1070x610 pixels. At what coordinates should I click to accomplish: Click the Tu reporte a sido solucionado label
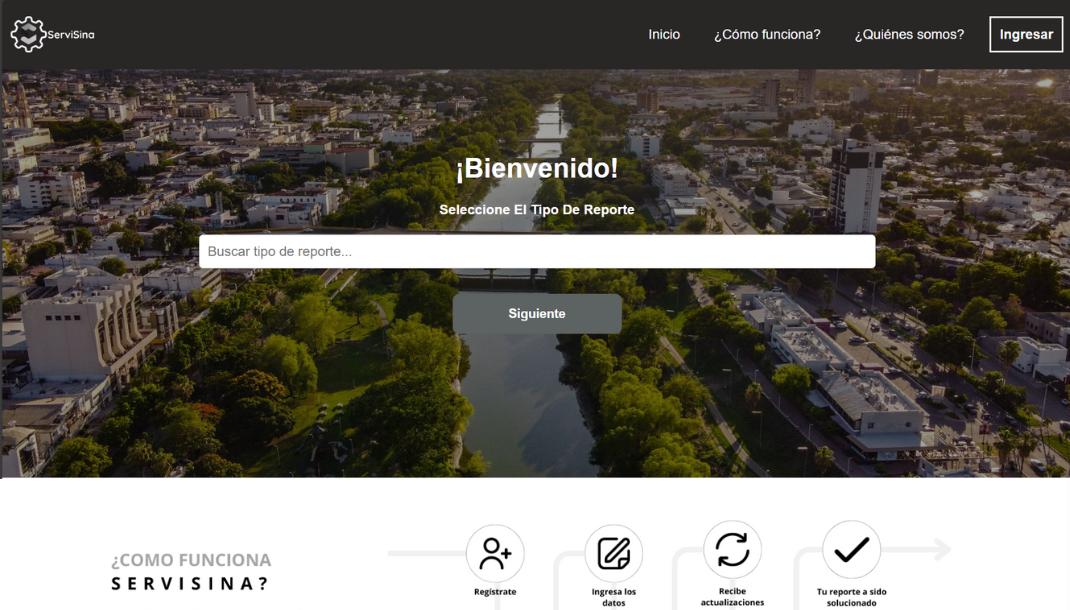tap(851, 597)
